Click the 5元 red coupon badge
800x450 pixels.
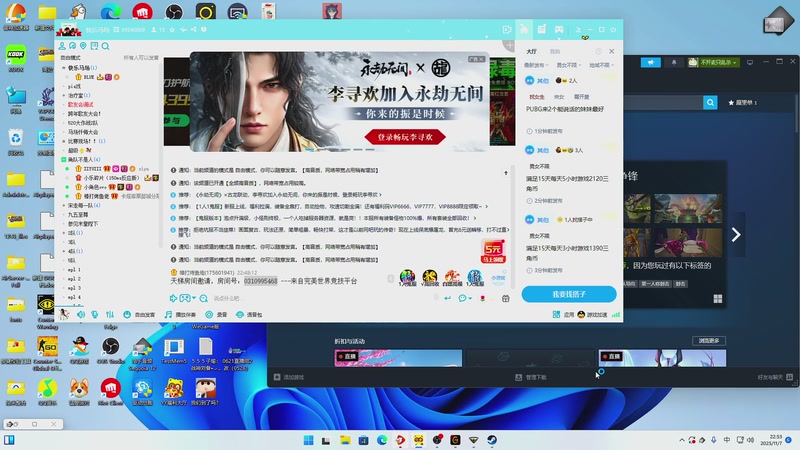pos(493,252)
